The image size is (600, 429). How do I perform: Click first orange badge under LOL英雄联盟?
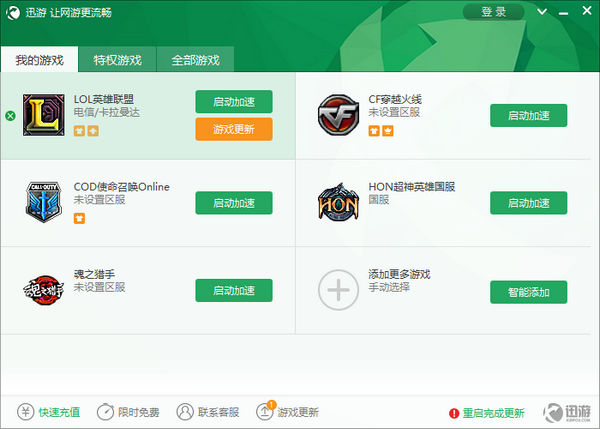click(x=79, y=131)
